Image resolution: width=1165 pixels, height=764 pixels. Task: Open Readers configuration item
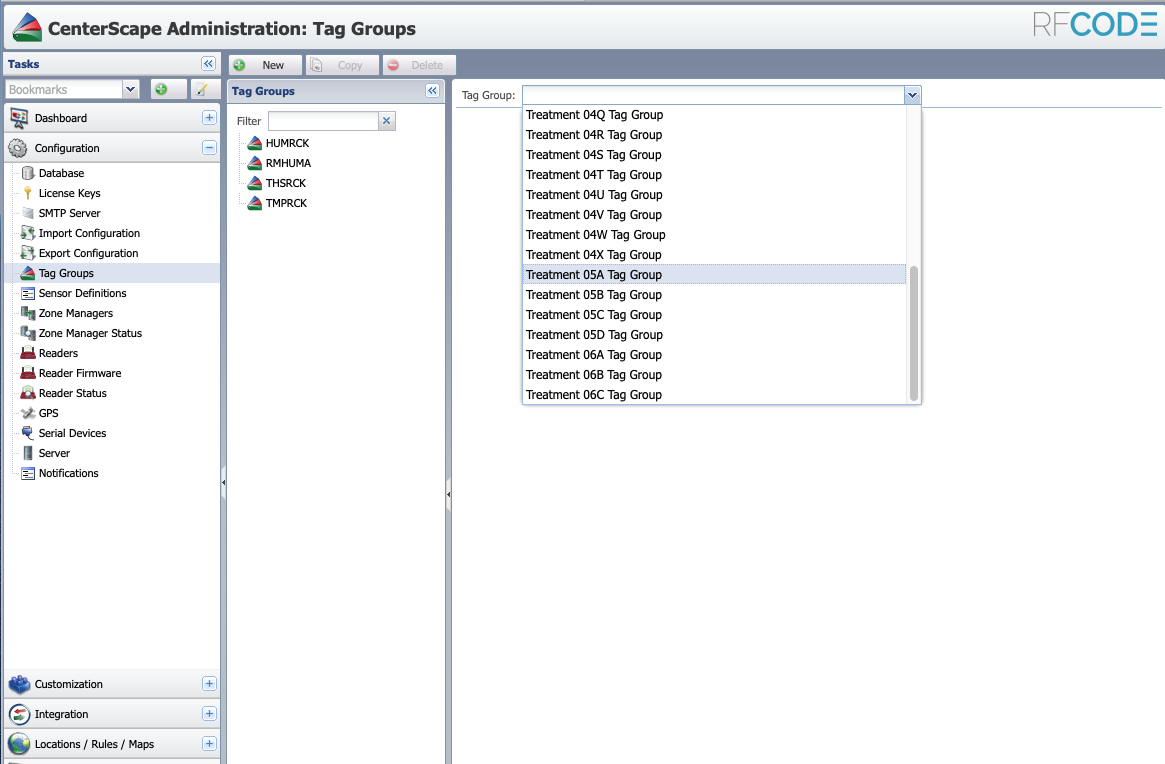pos(58,354)
